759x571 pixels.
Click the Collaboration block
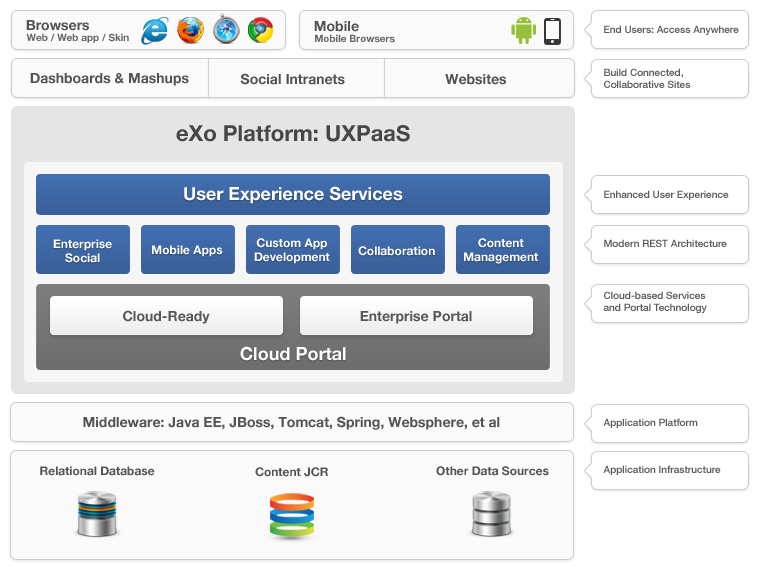coord(398,250)
